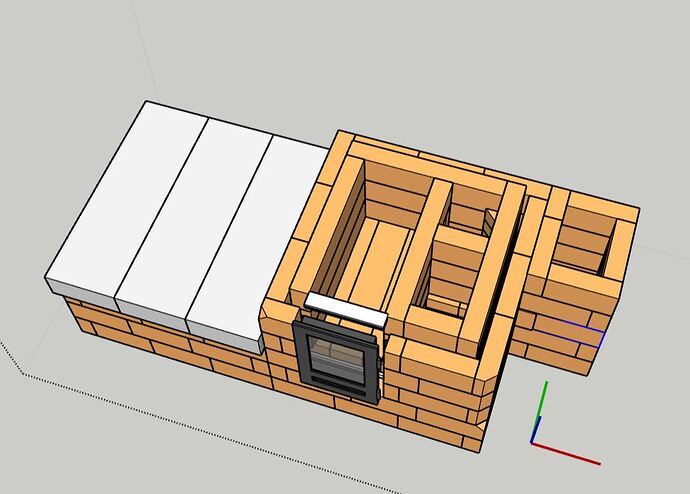The image size is (690, 494).
Task: Click the bottom frame of the stove door
Action: (x=338, y=389)
